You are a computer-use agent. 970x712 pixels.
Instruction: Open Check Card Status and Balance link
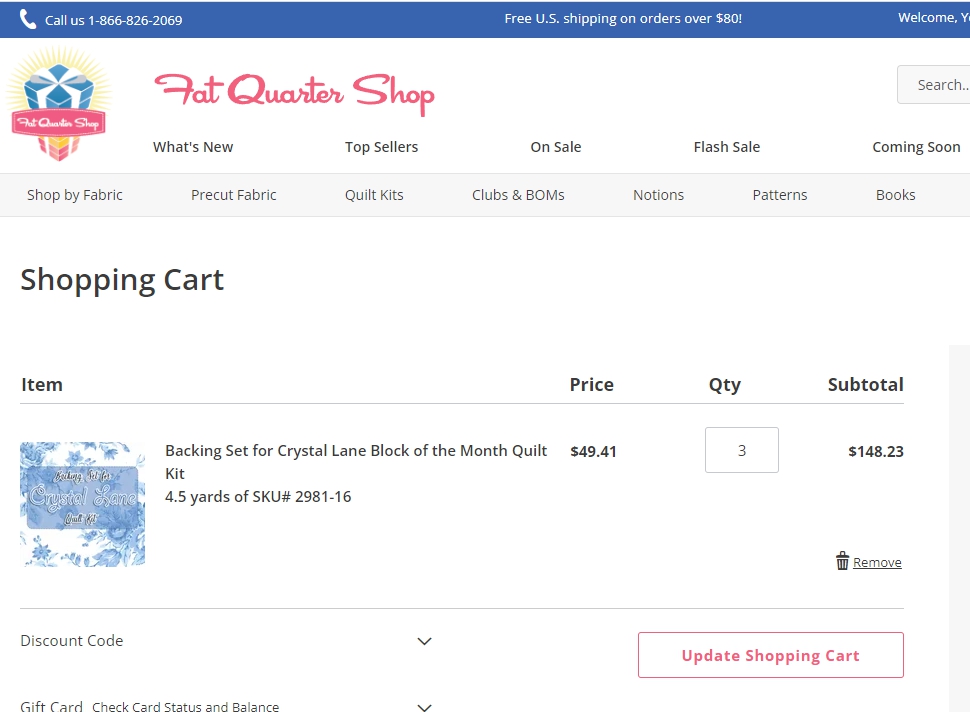pyautogui.click(x=186, y=706)
